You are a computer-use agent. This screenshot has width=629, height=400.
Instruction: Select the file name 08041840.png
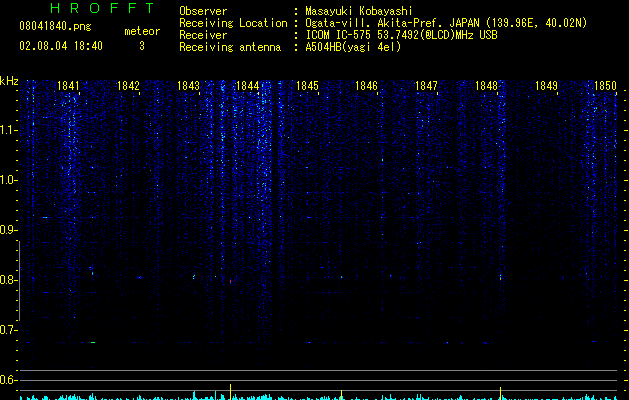[55, 27]
